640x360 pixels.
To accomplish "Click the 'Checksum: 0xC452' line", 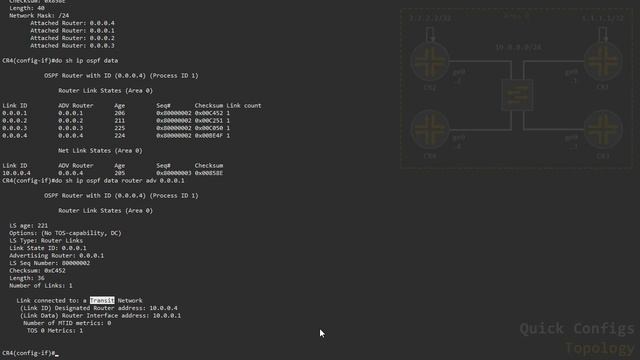I will tap(38, 271).
